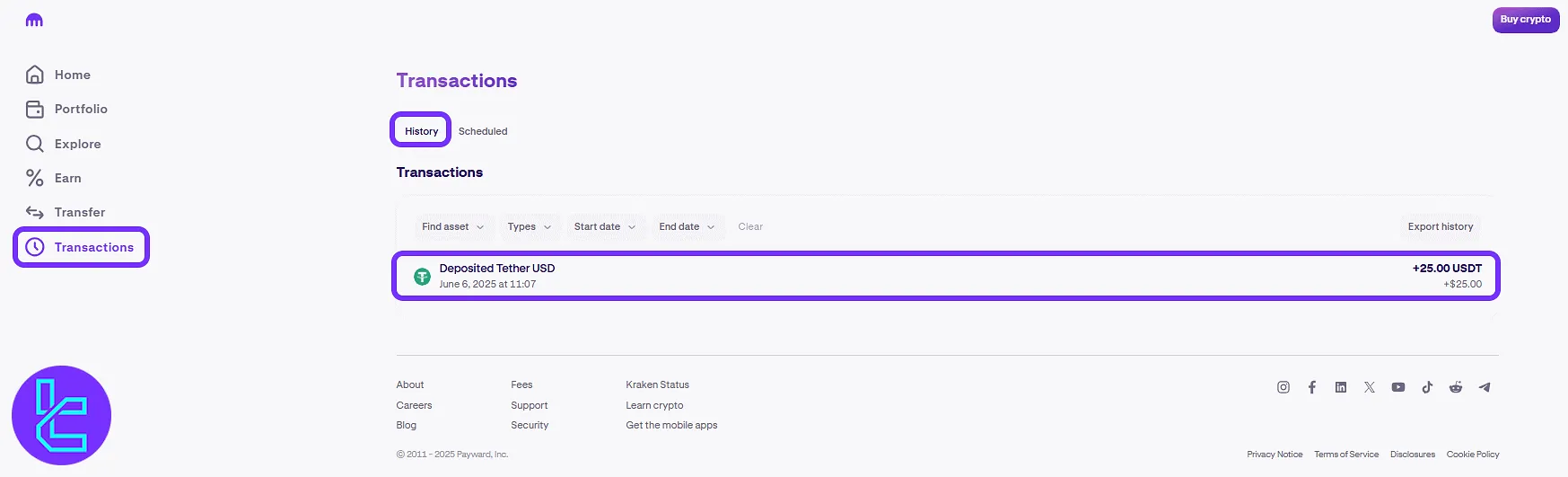Screen dimensions: 1568x477
Task: Open the Disclosures link
Action: [1413, 455]
